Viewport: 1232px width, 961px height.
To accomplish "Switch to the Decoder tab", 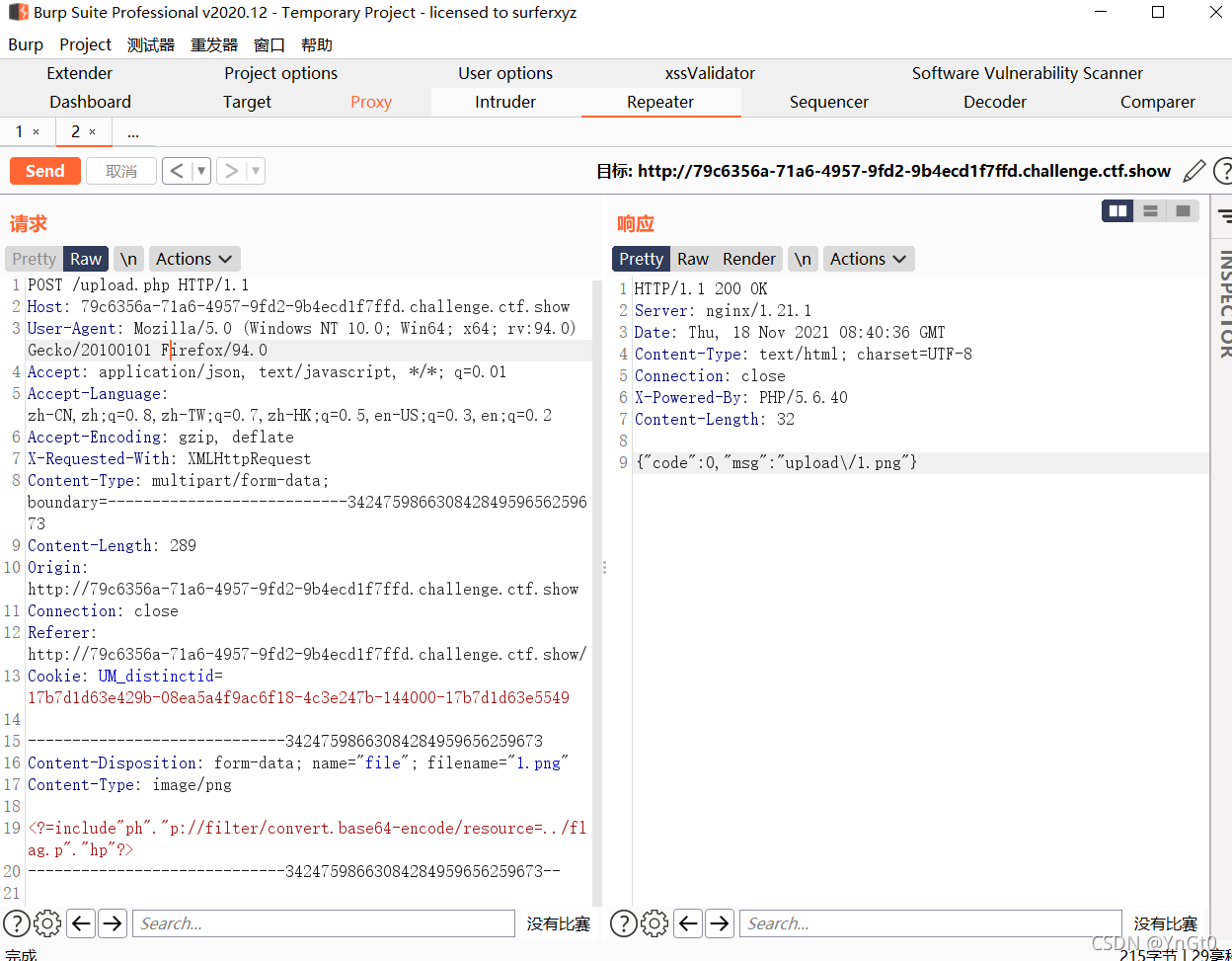I will tap(995, 102).
